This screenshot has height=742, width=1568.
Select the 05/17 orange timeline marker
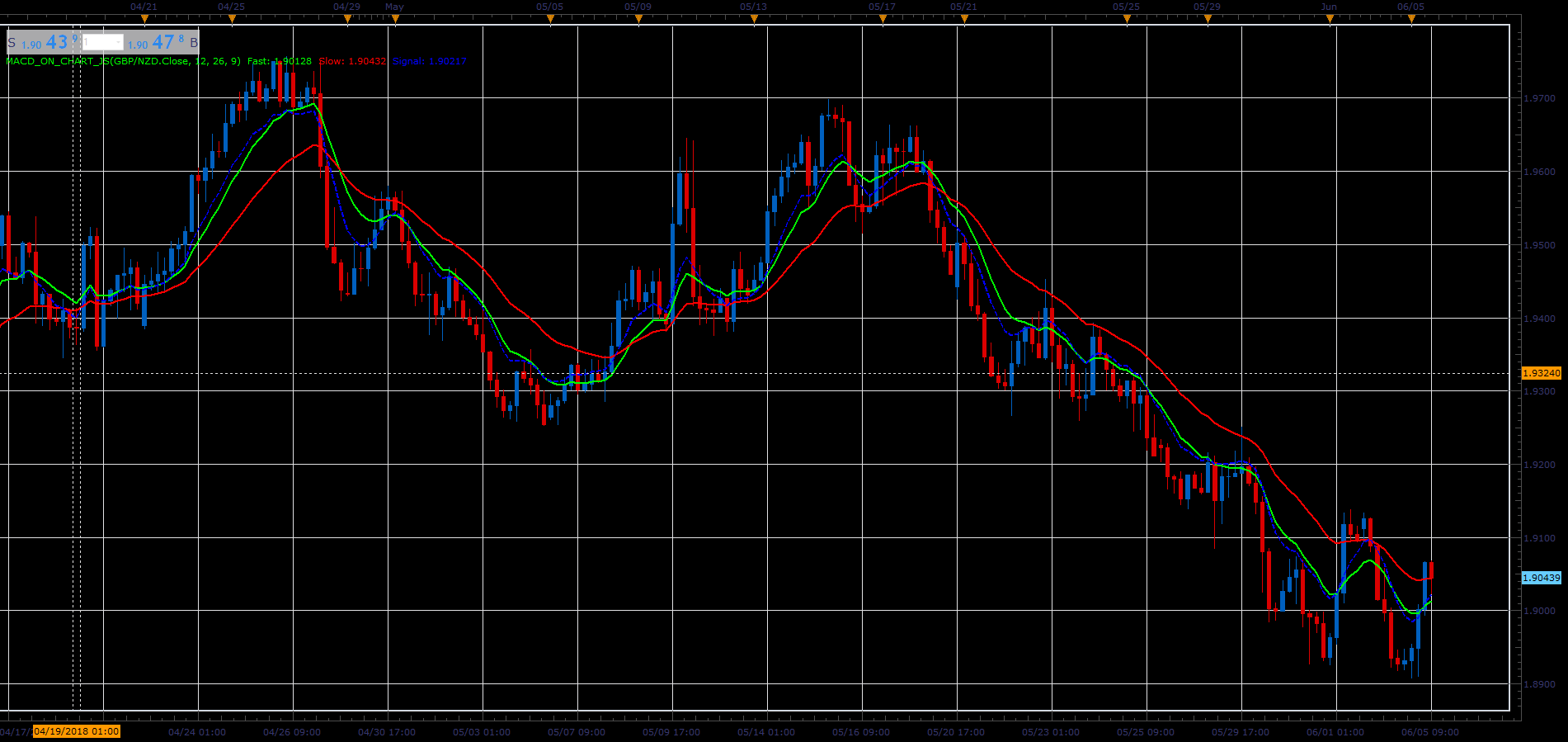pos(883,18)
